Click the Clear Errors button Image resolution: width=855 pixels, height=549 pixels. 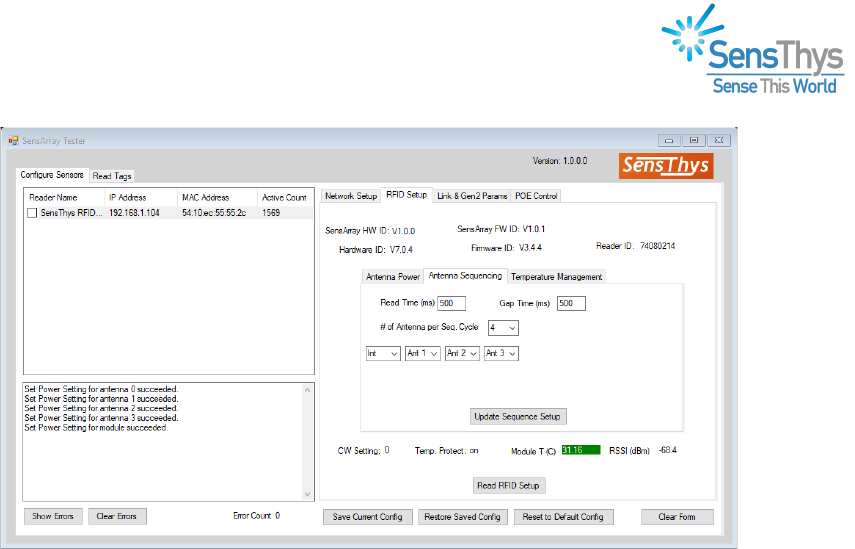pyautogui.click(x=117, y=516)
